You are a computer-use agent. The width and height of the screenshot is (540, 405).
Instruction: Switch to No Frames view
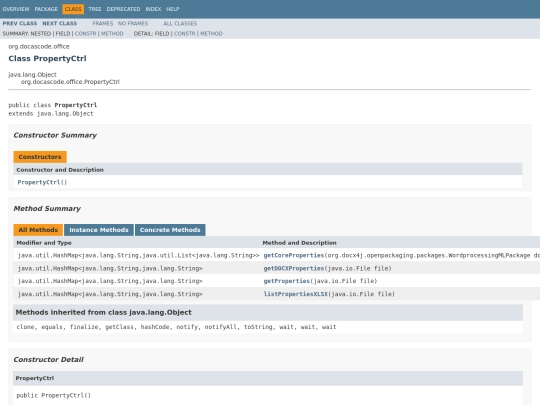point(133,23)
